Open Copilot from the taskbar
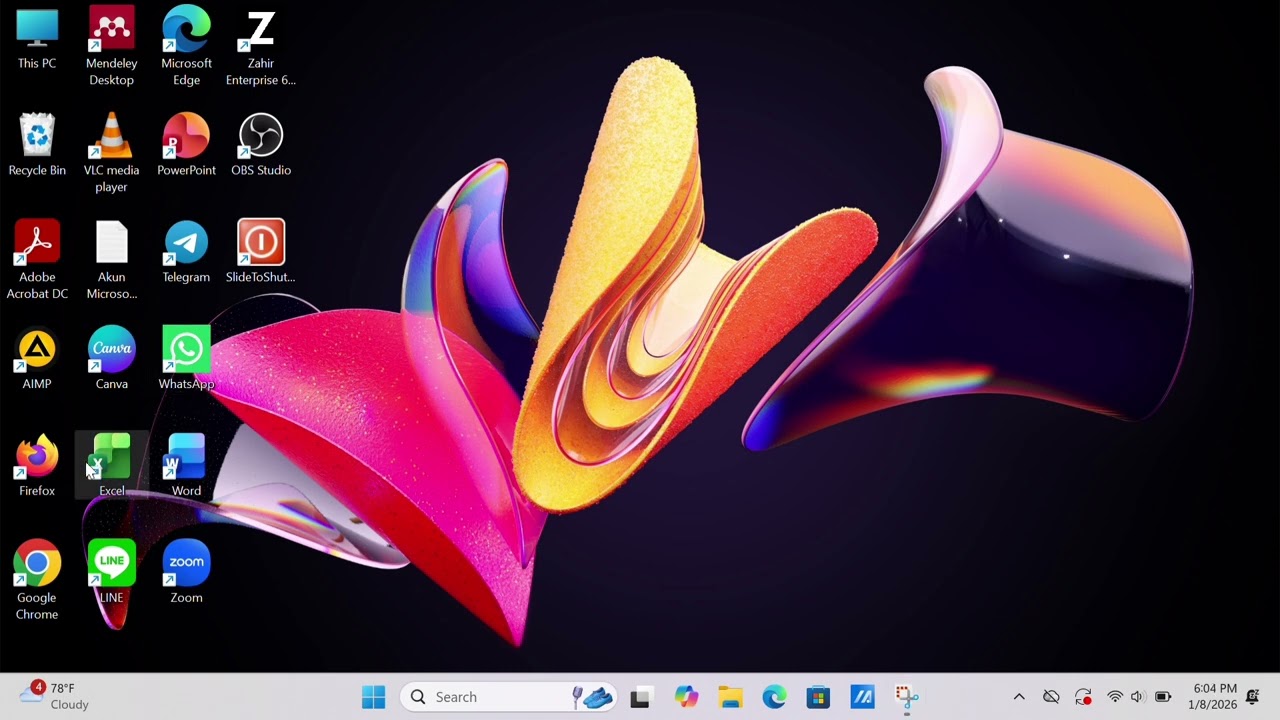Screen dimensions: 1280x720 [686, 697]
